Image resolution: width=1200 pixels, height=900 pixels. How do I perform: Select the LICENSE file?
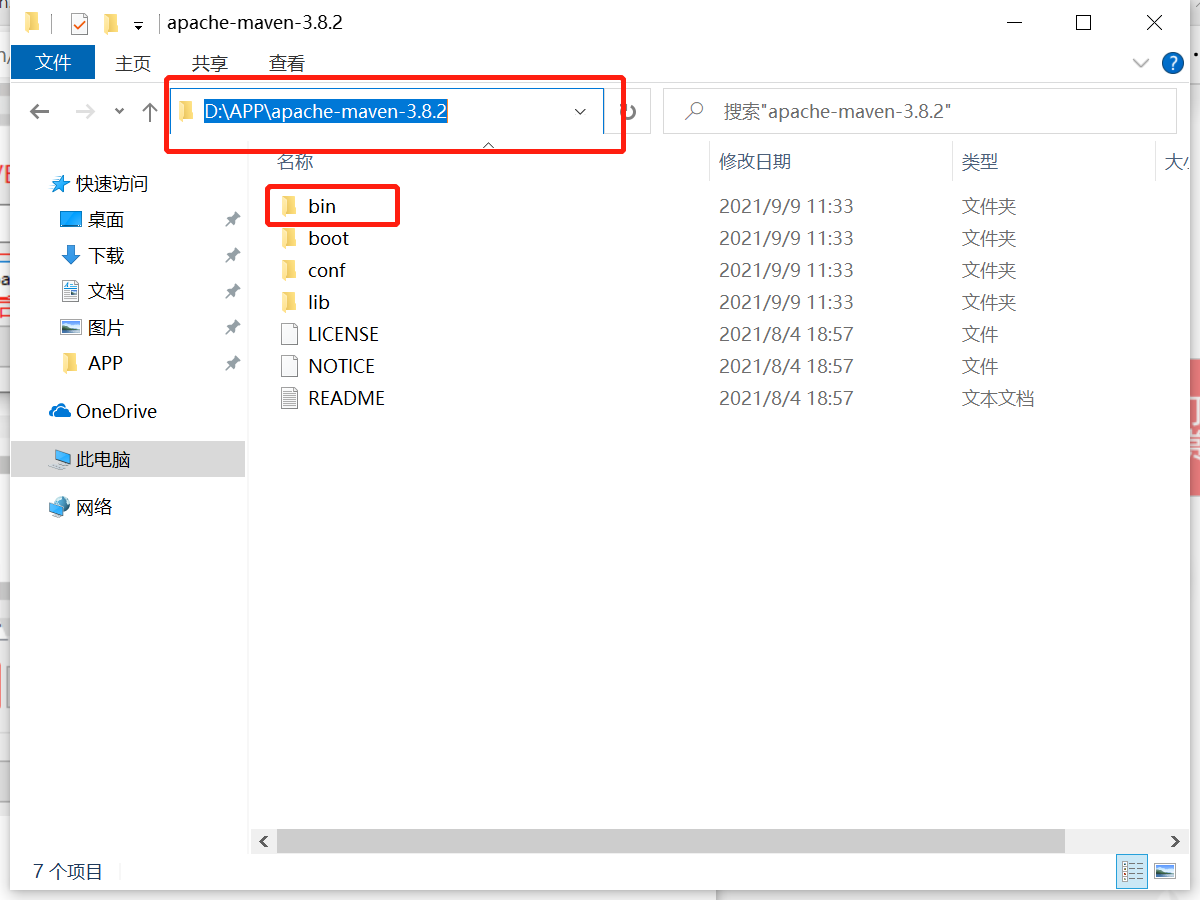343,334
